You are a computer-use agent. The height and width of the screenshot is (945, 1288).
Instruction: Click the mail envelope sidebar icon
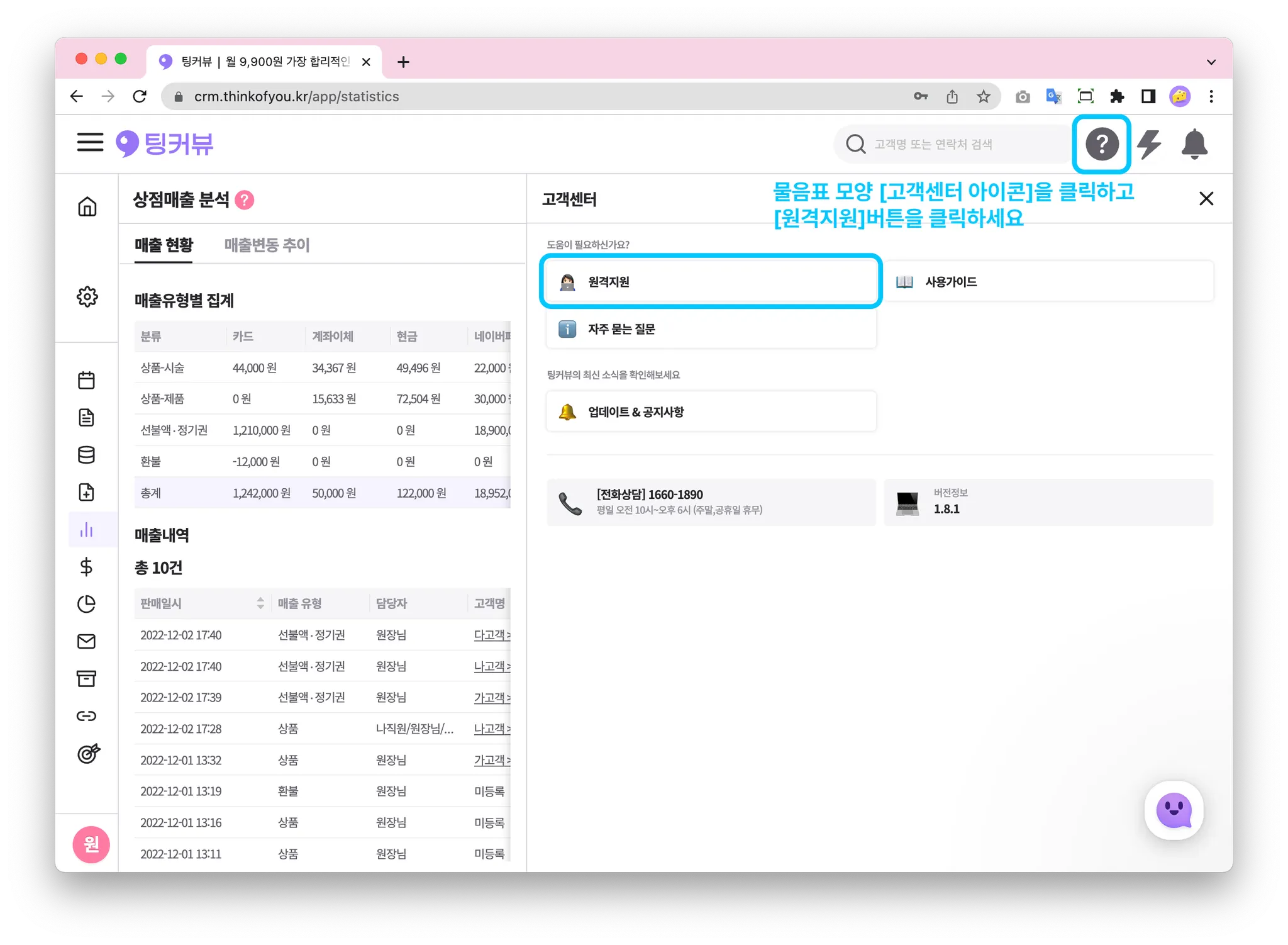87,641
